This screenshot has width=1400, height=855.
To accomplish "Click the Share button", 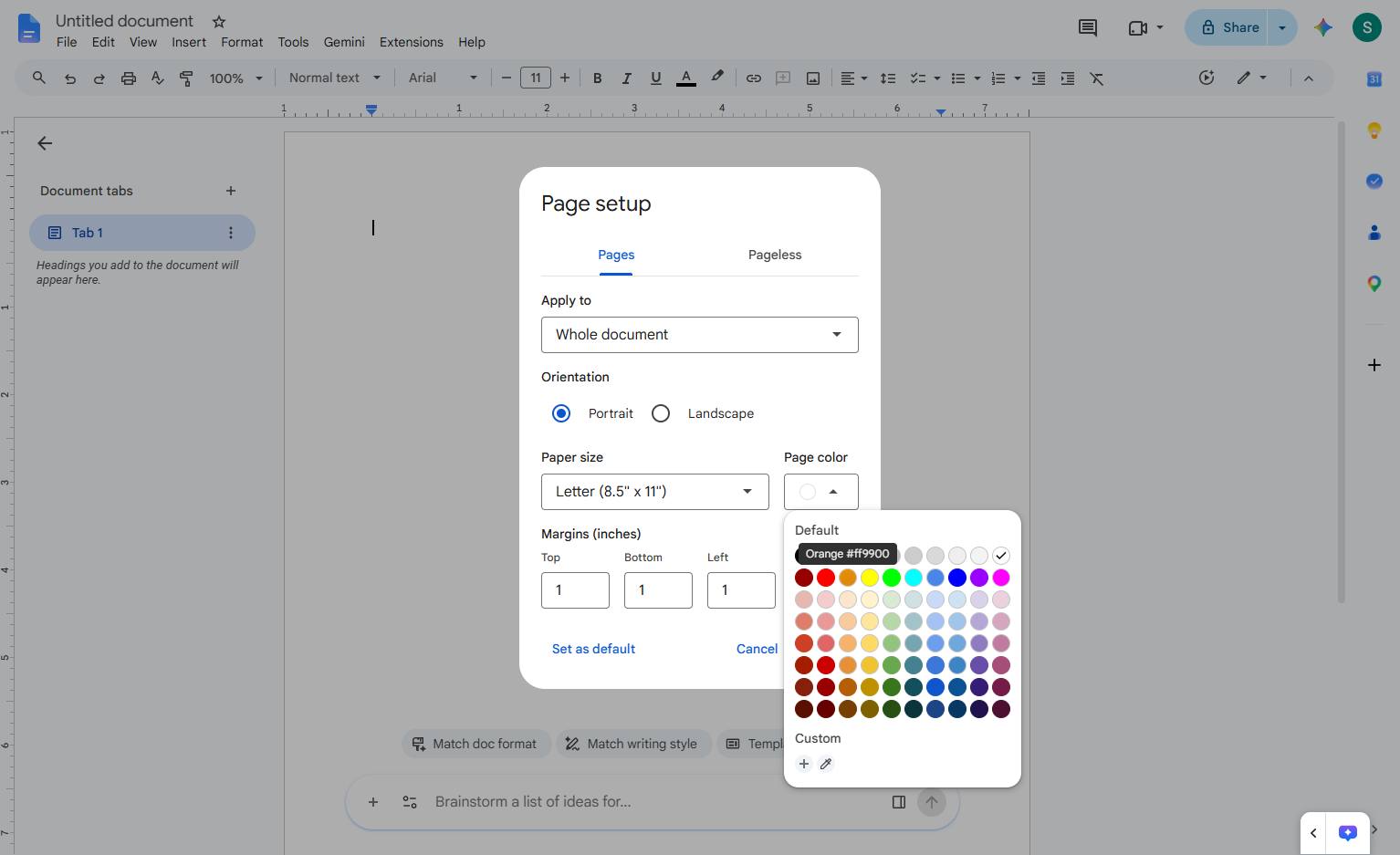I will pos(1228,27).
